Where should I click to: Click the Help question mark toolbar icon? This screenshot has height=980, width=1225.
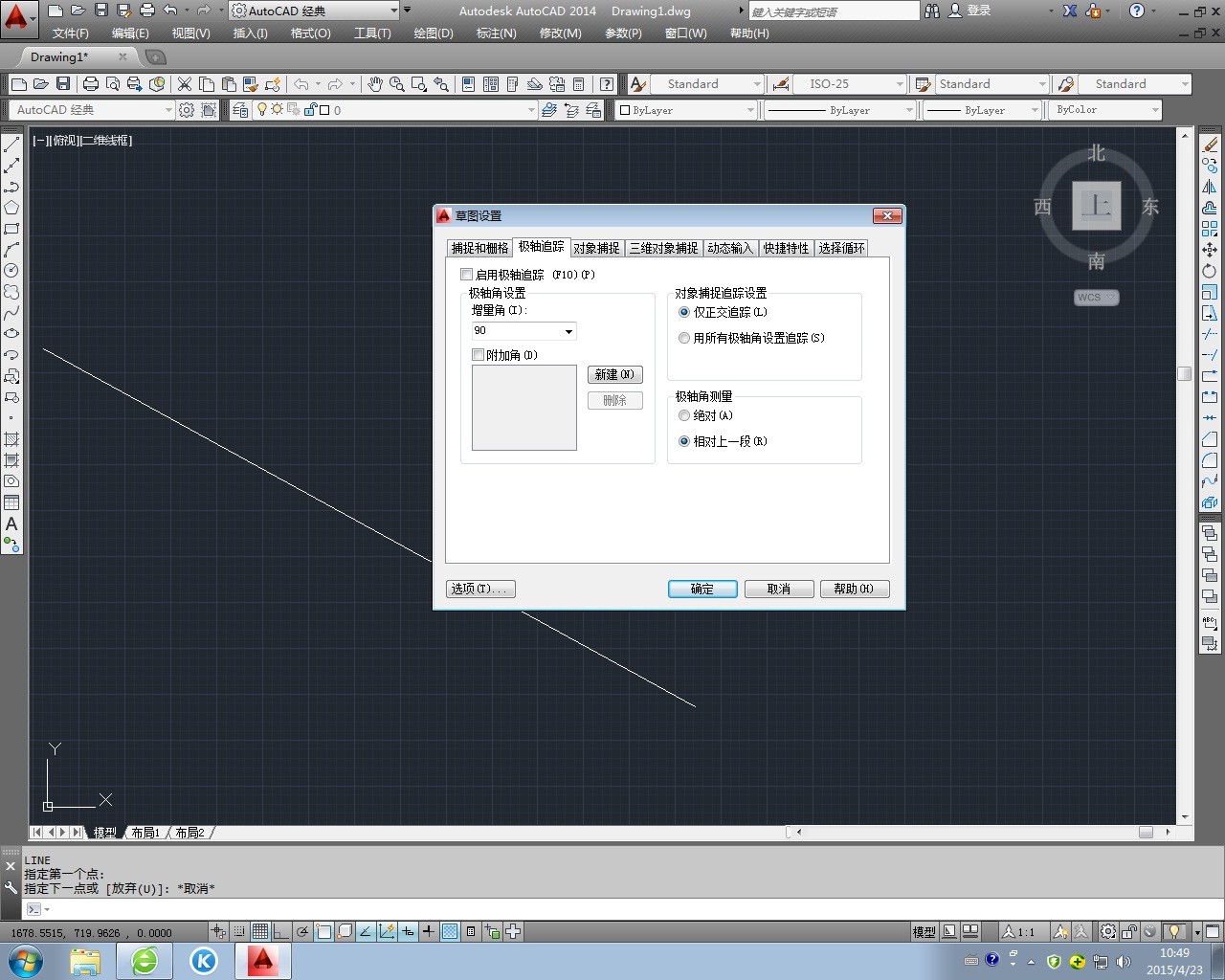pyautogui.click(x=607, y=84)
